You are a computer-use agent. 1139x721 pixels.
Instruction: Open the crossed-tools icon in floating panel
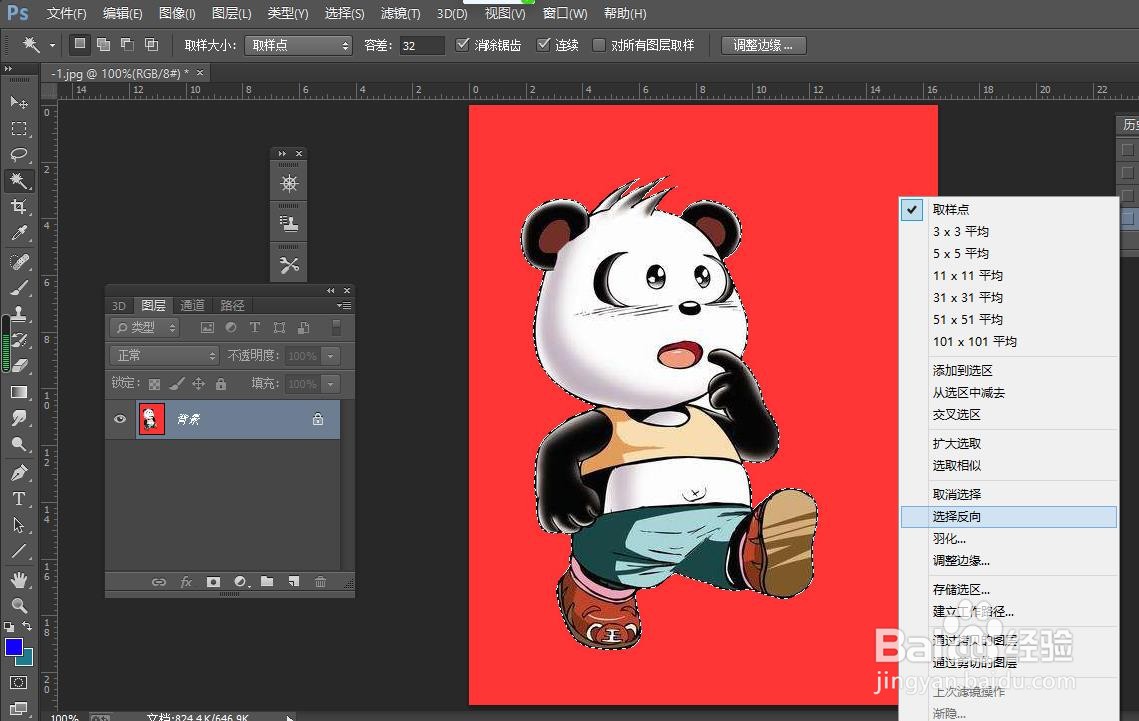pos(289,266)
